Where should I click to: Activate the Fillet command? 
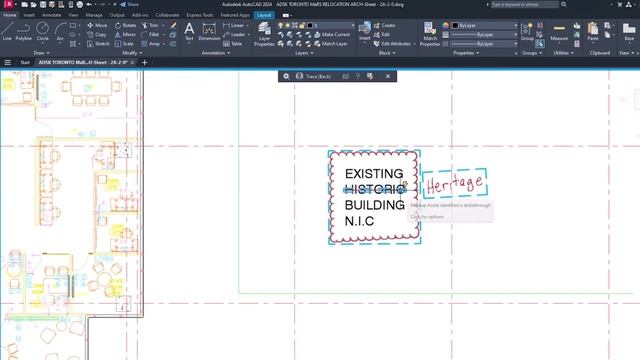click(150, 35)
